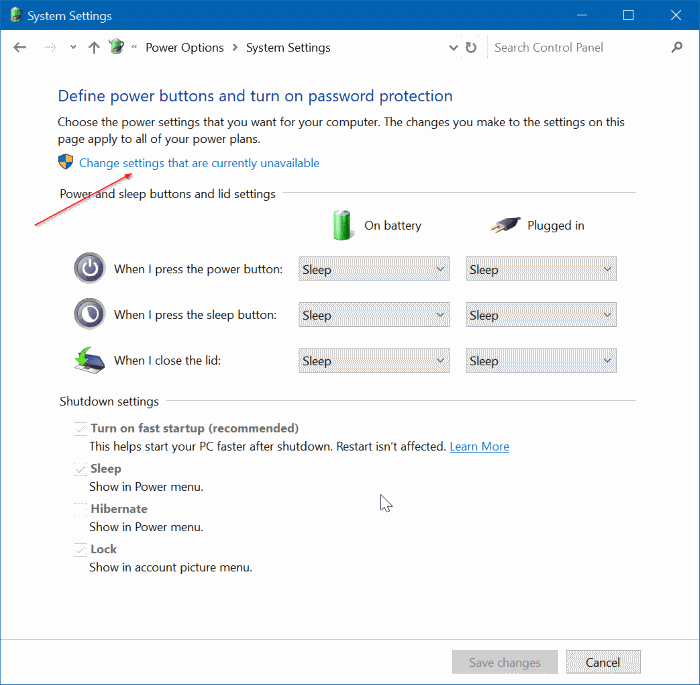Go up one level with up arrow
Screen dimensions: 700x685
coord(94,47)
